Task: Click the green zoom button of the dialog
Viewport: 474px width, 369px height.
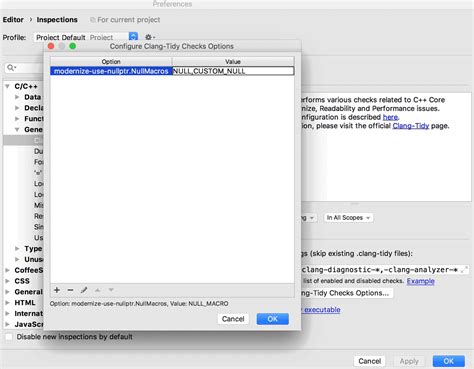Action: [73, 46]
